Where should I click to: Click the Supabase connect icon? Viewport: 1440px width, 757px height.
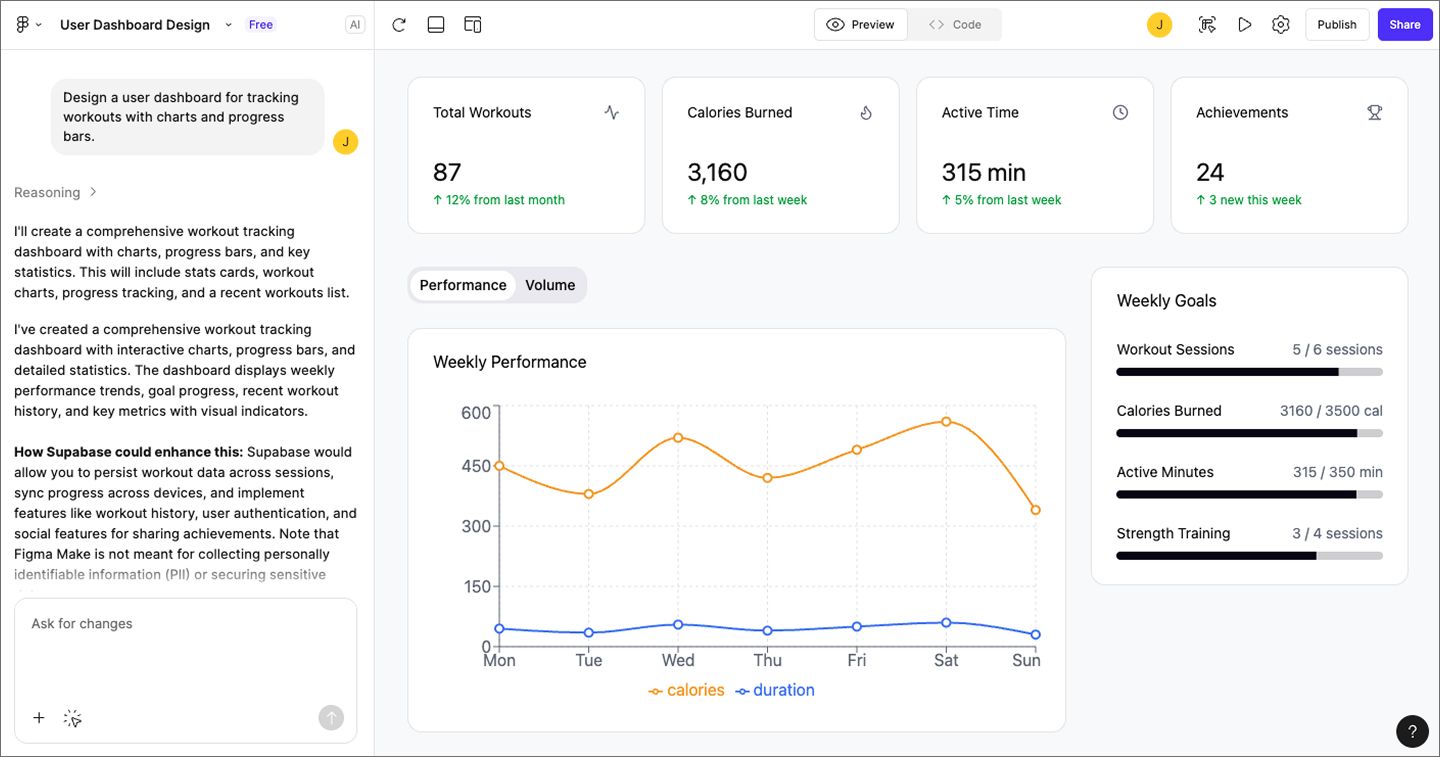pyautogui.click(x=1207, y=24)
